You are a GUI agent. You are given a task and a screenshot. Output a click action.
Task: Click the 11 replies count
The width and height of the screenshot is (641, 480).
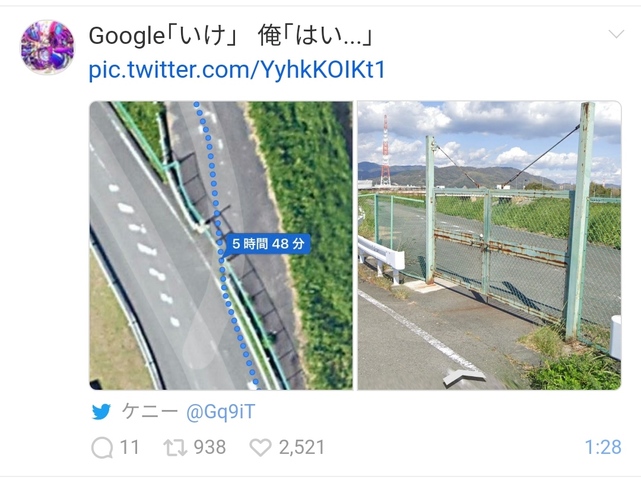(129, 447)
